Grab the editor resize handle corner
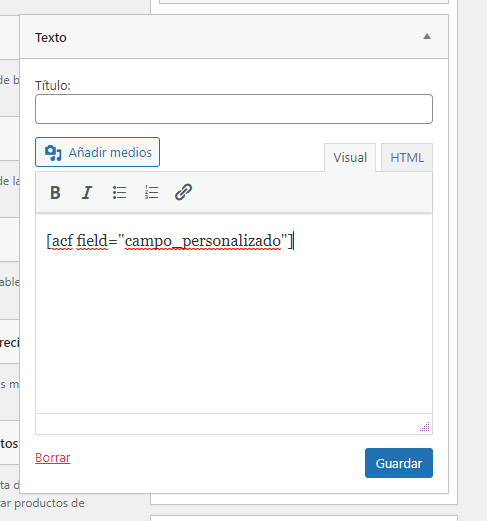The height and width of the screenshot is (521, 487). click(x=425, y=427)
